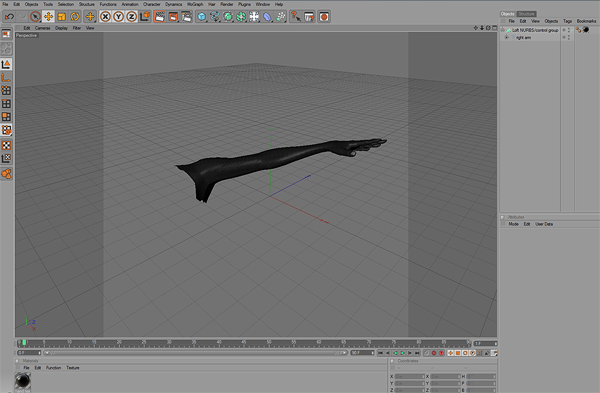Click the Record keyframe red button
This screenshot has width=600, height=393.
pos(434,353)
